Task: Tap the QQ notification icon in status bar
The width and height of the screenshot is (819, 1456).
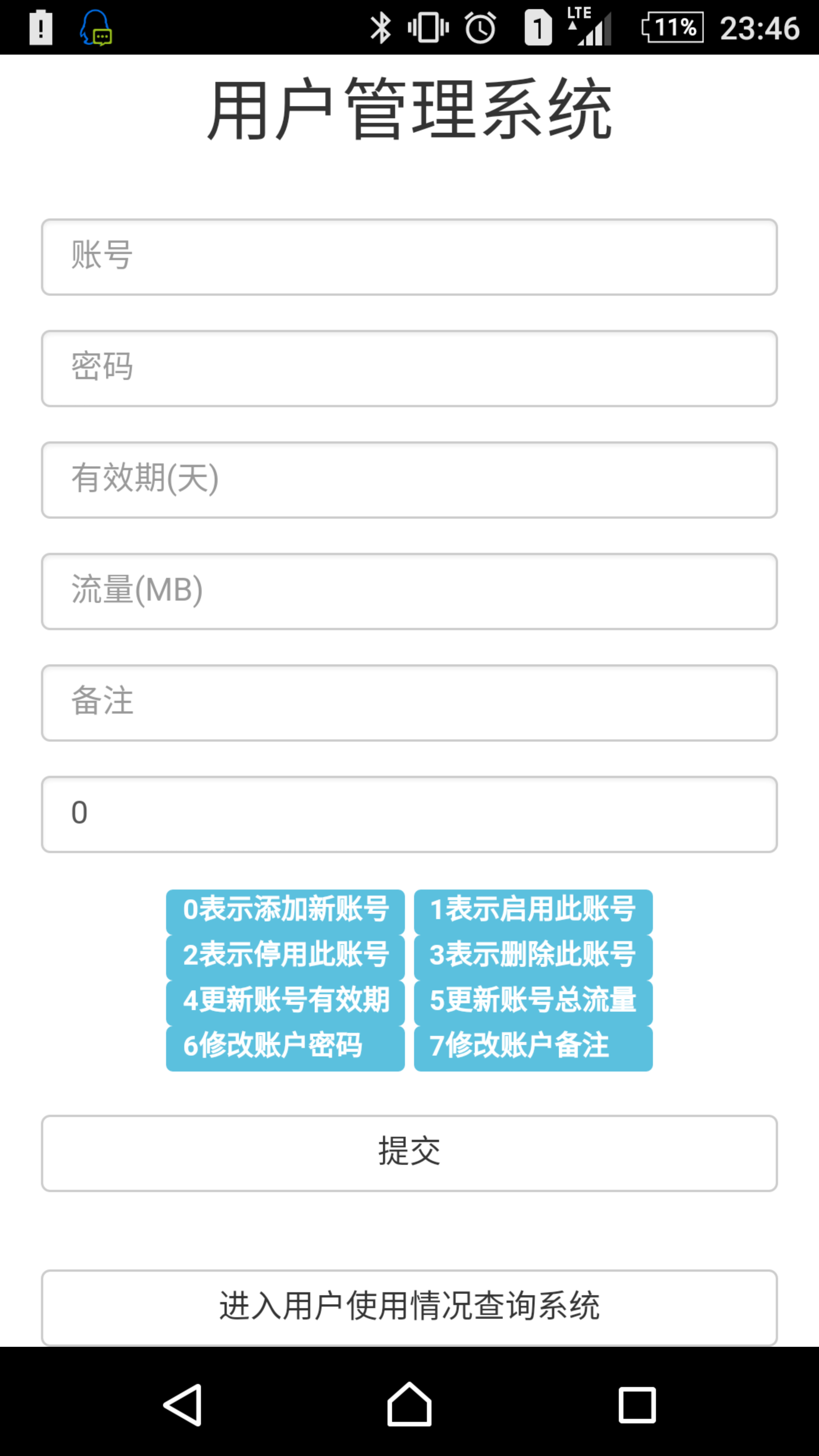Action: tap(96, 28)
